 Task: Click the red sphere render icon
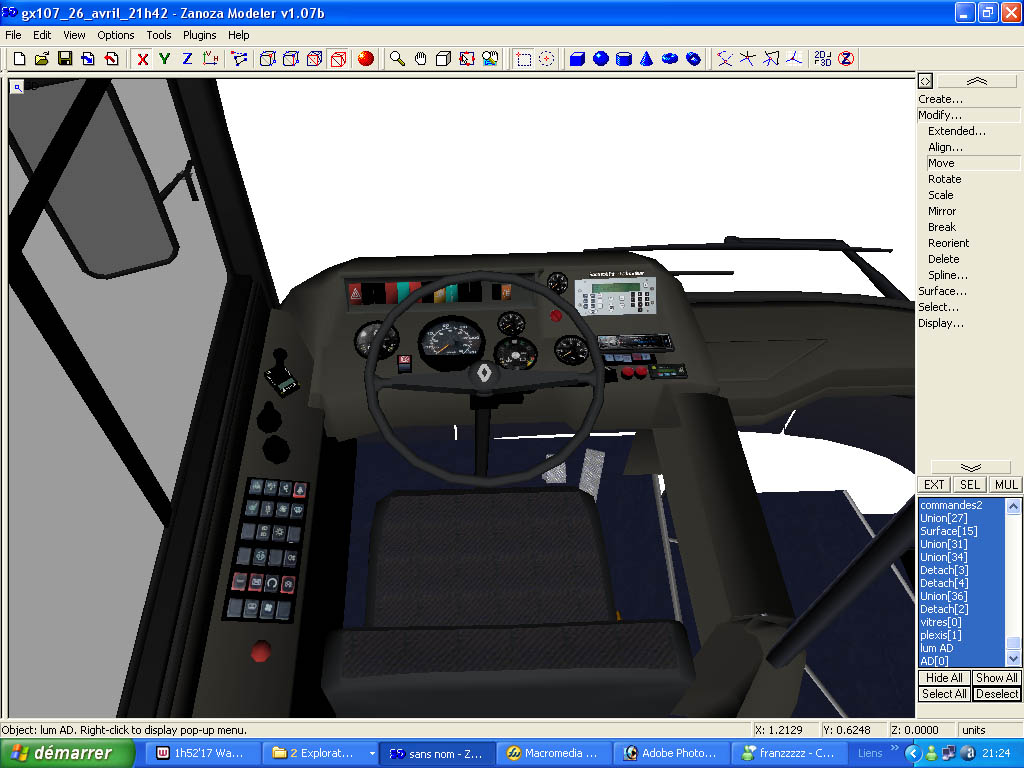click(366, 59)
